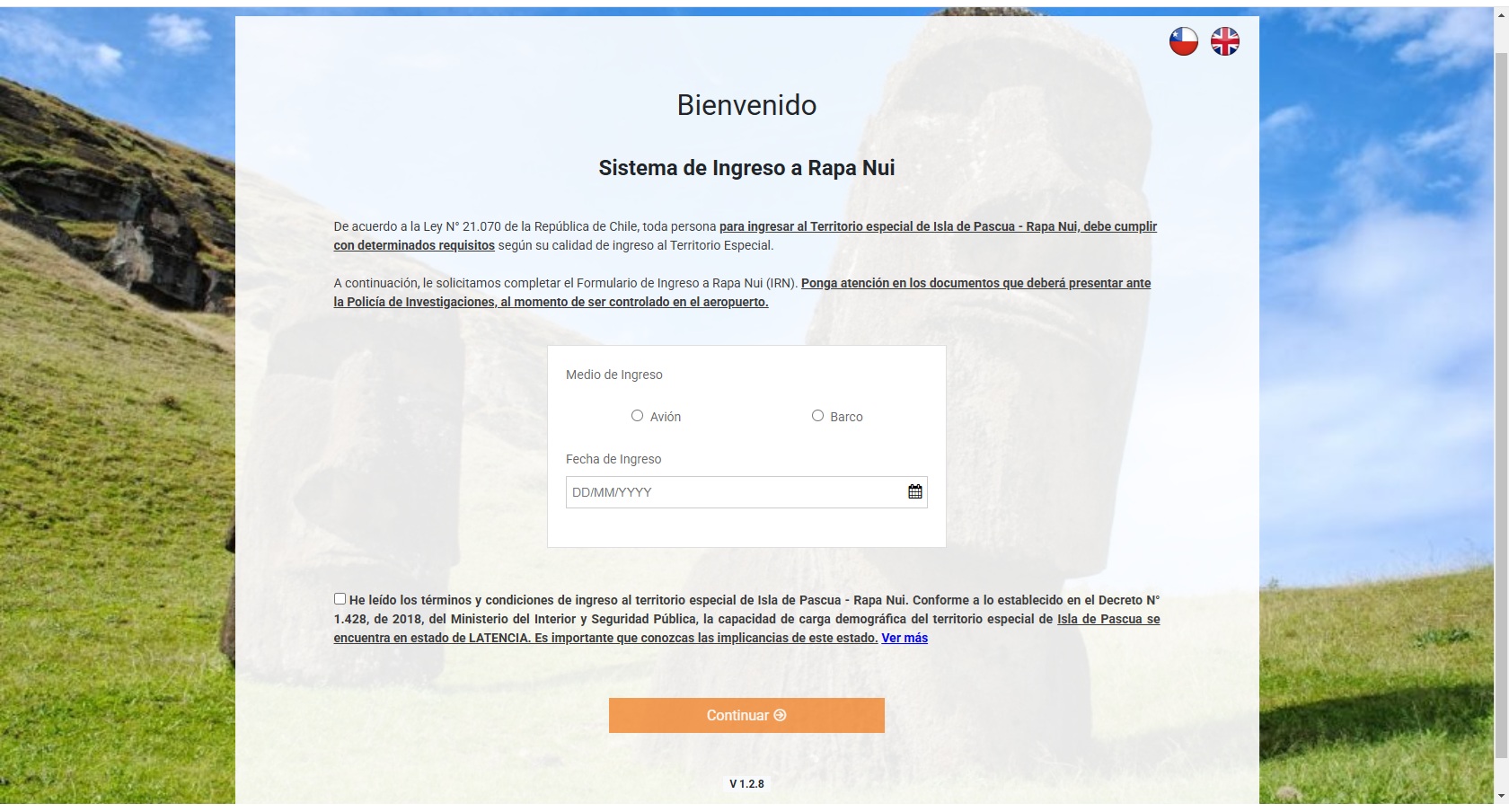The width and height of the screenshot is (1509, 812).
Task: Check the terms and conditions checkbox
Action: tap(340, 599)
